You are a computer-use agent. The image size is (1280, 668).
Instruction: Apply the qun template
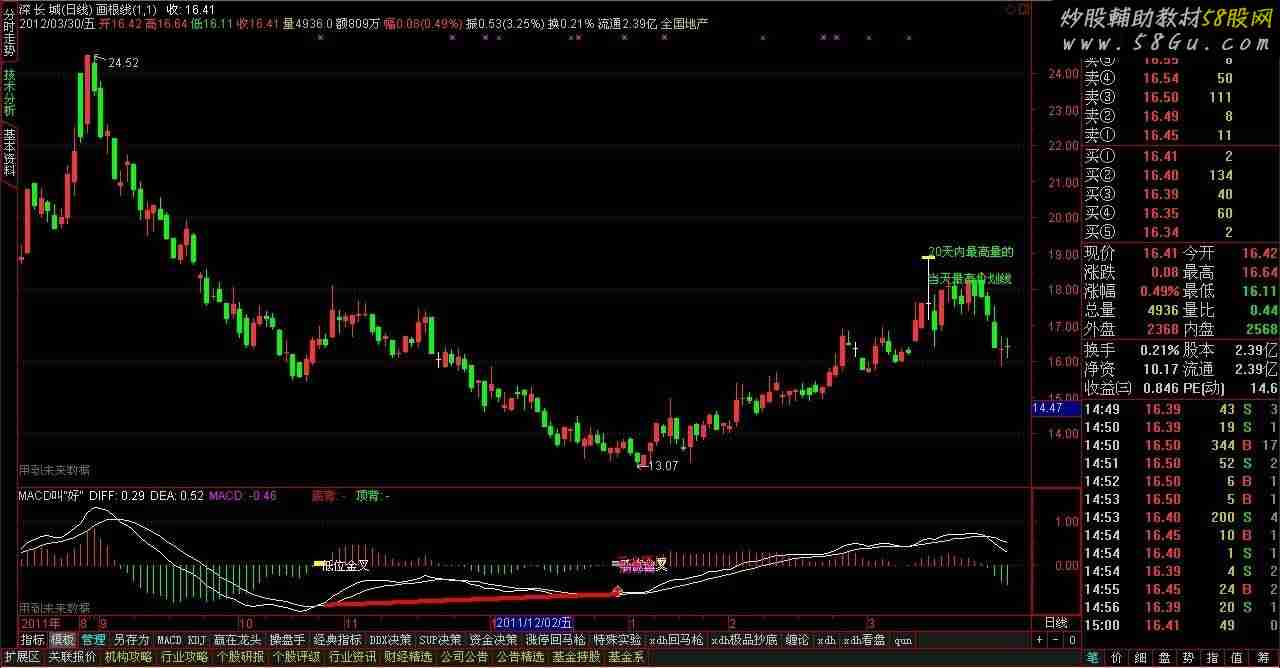click(902, 640)
